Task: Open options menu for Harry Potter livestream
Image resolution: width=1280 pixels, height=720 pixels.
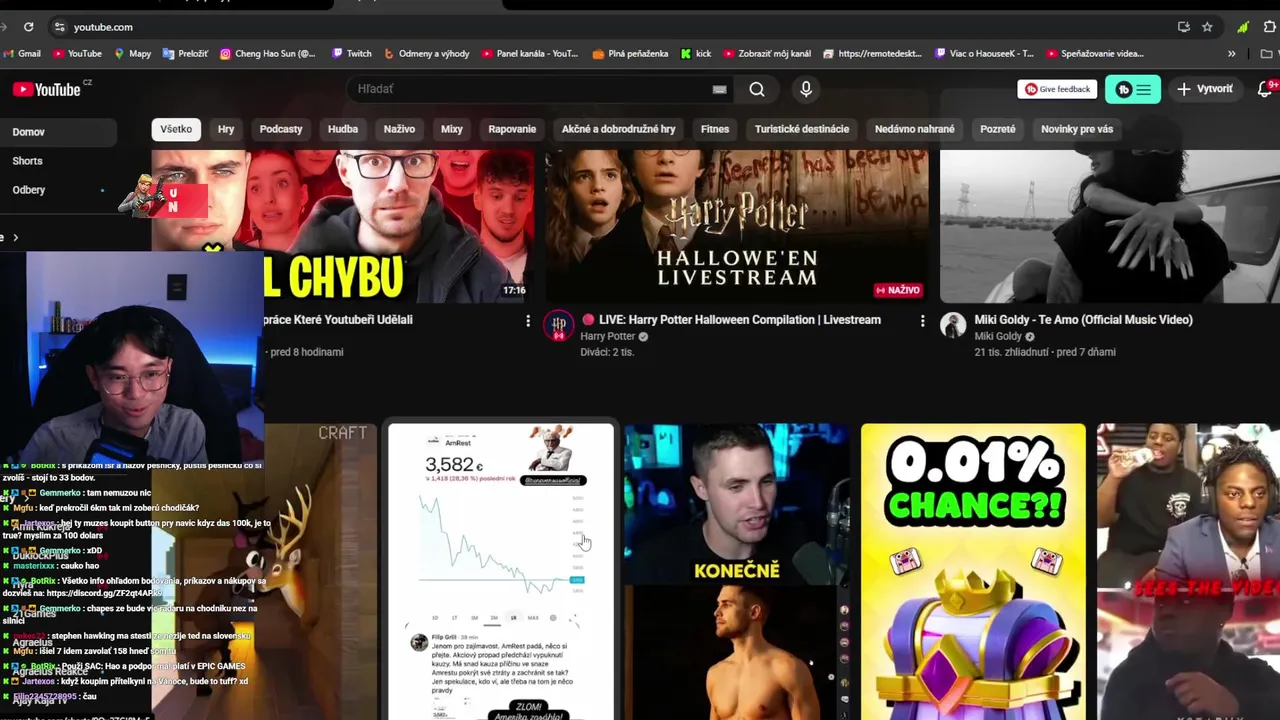Action: click(x=922, y=320)
